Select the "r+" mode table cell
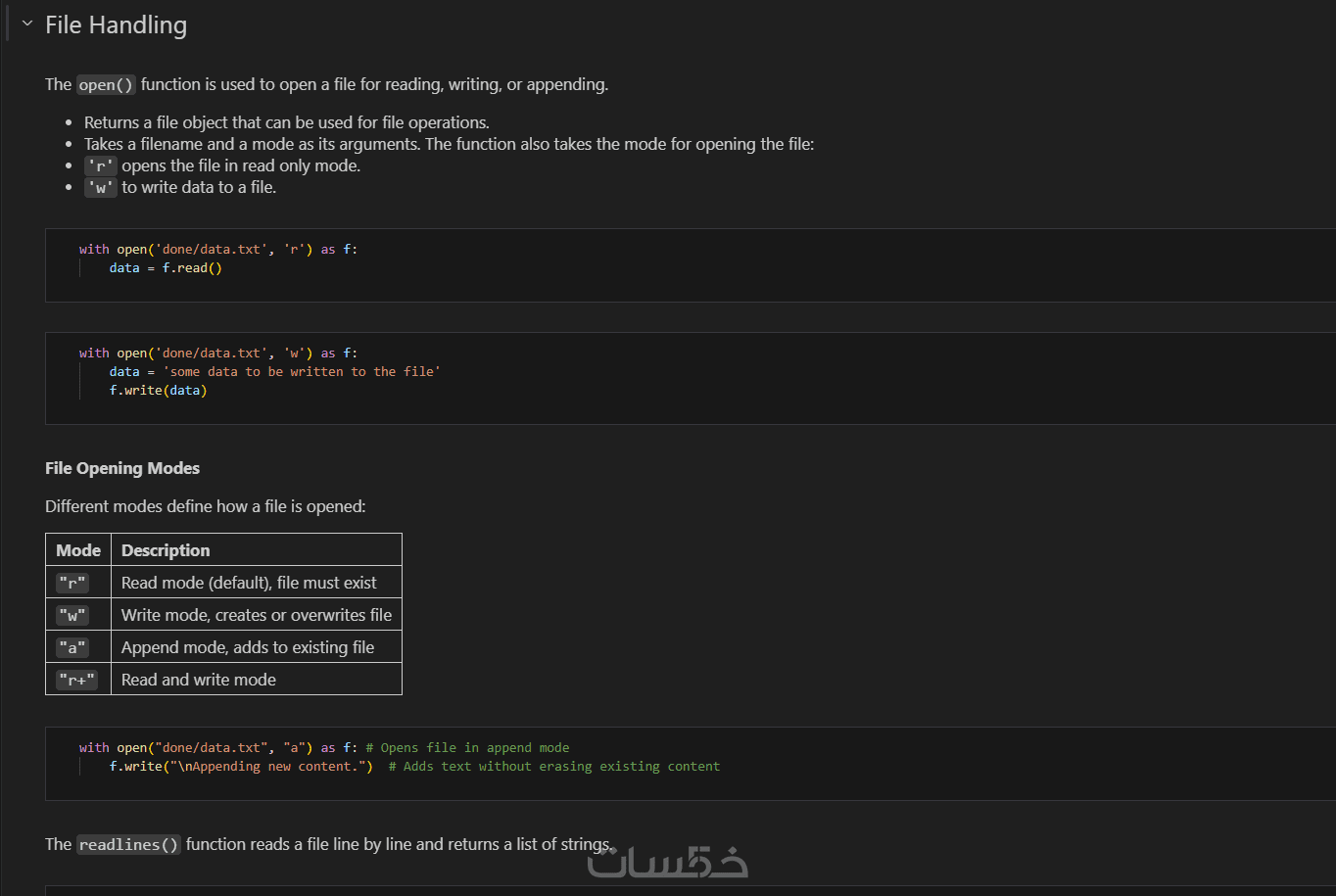This screenshot has width=1336, height=896. [x=76, y=681]
